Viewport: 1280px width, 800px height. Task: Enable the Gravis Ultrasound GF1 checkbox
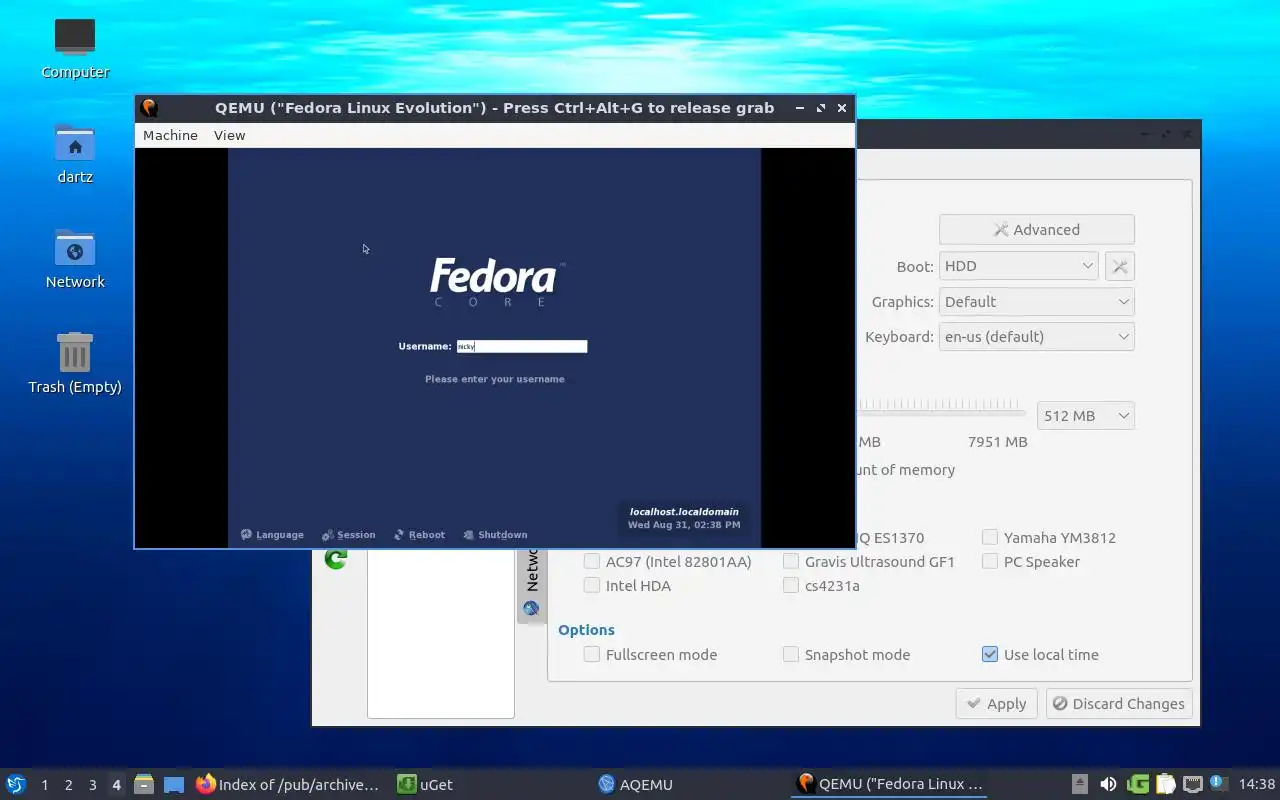[791, 562]
